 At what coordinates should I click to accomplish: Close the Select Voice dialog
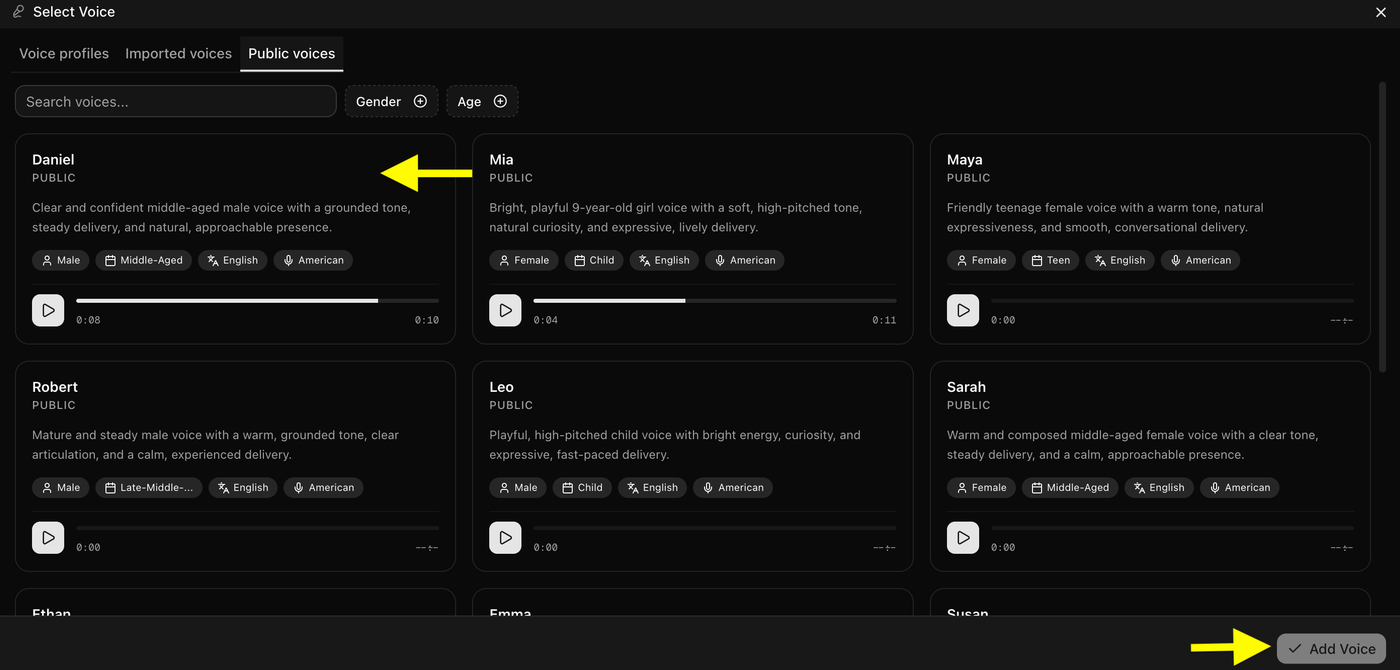tap(1381, 12)
